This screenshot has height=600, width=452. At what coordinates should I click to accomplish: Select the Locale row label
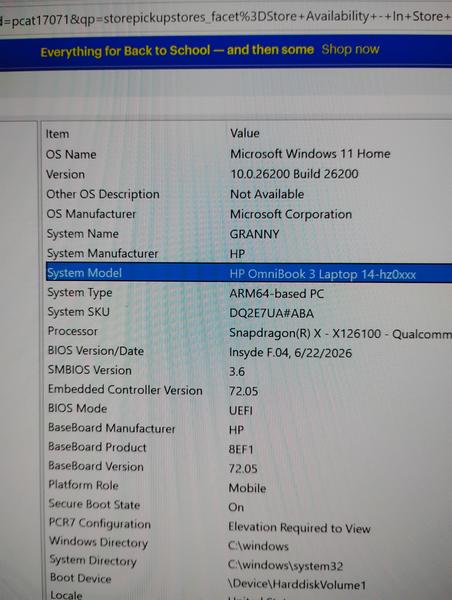coord(66,595)
